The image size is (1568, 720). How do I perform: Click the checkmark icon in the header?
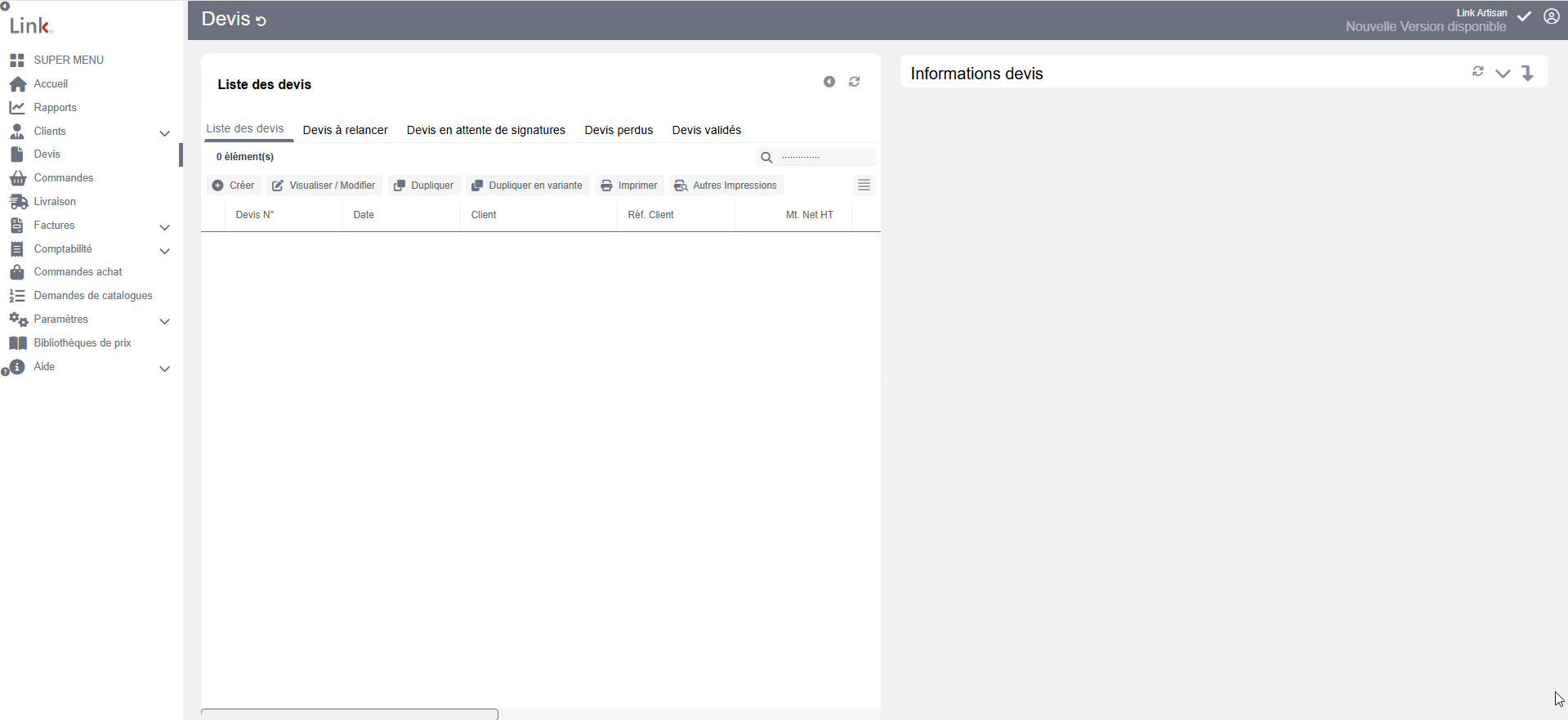(x=1525, y=16)
